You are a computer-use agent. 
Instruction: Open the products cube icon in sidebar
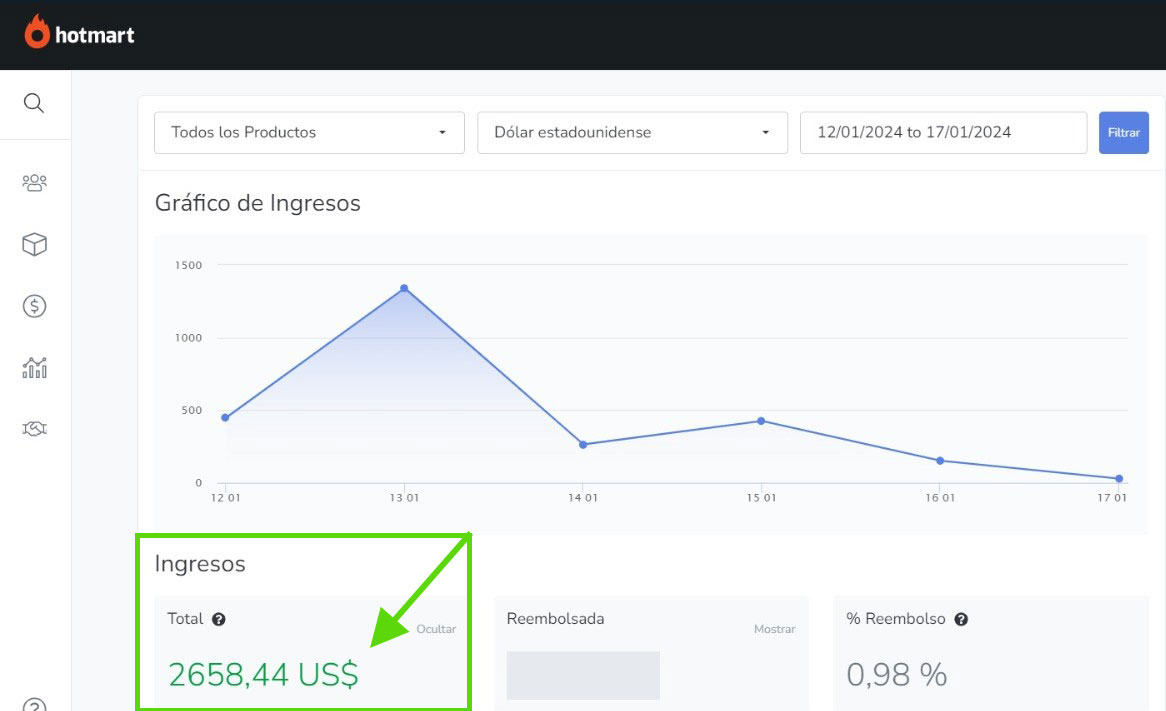[x=34, y=244]
